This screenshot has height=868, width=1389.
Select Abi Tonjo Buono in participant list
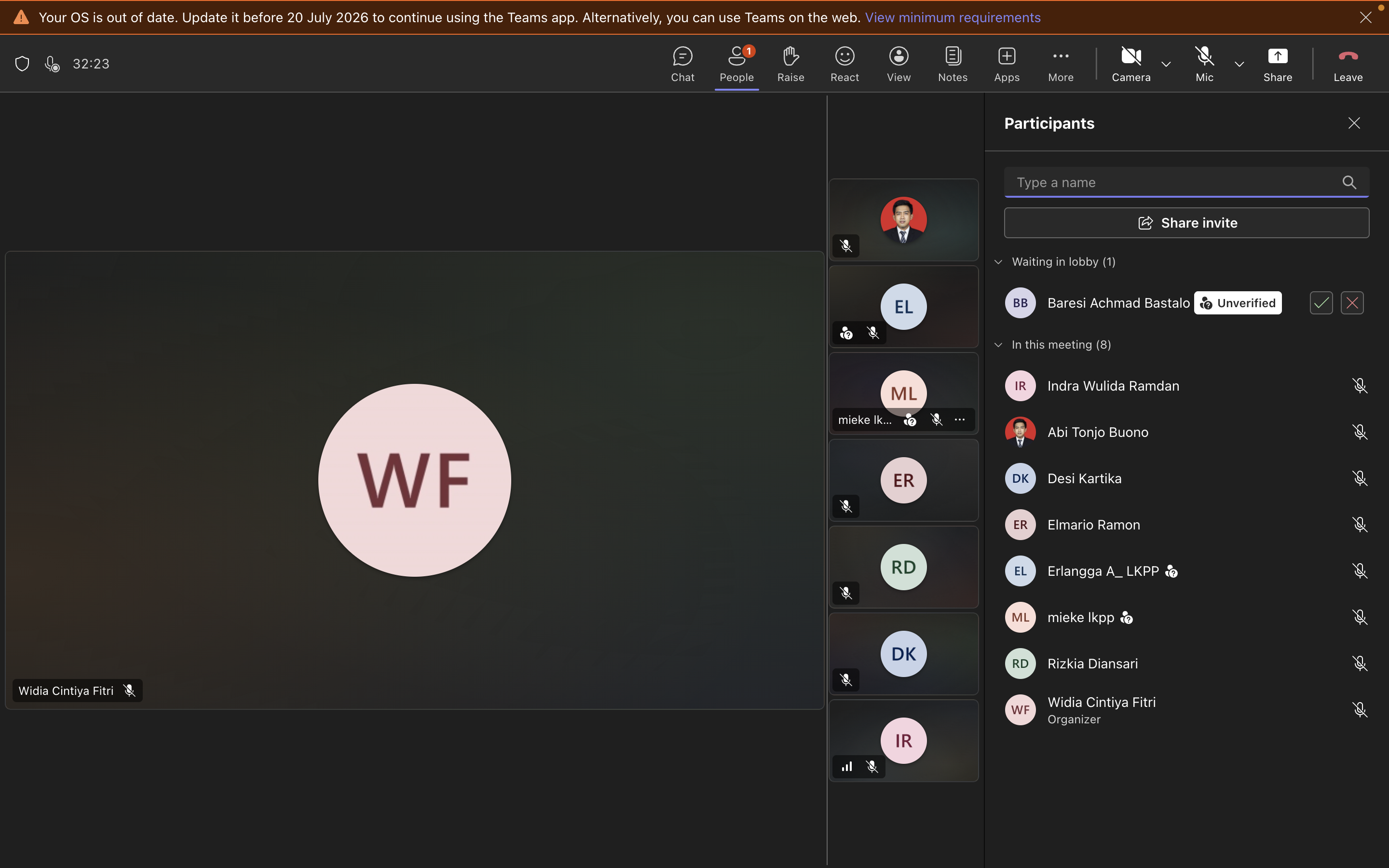click(1186, 432)
